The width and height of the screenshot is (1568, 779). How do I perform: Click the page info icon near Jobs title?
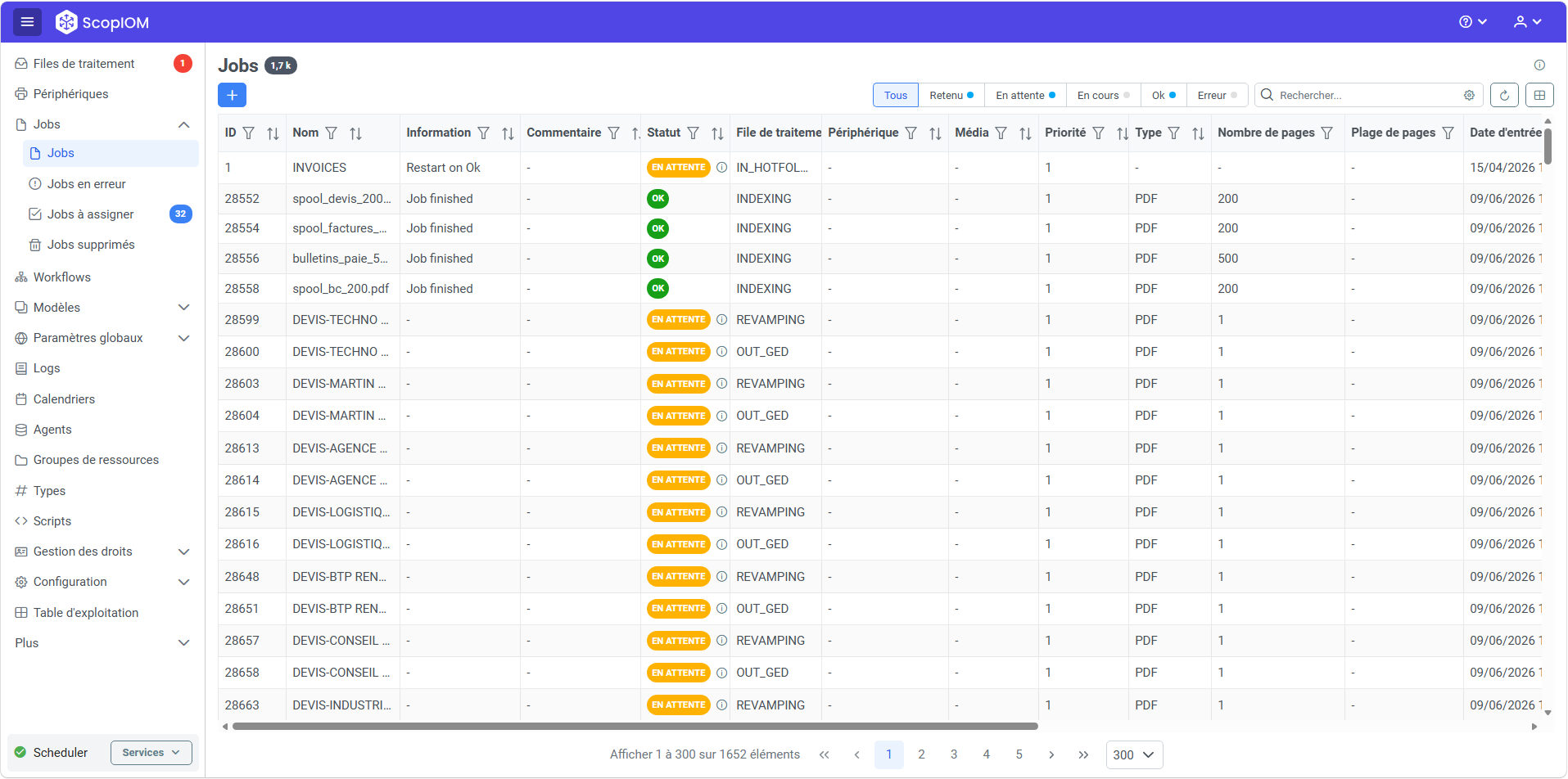1539,65
